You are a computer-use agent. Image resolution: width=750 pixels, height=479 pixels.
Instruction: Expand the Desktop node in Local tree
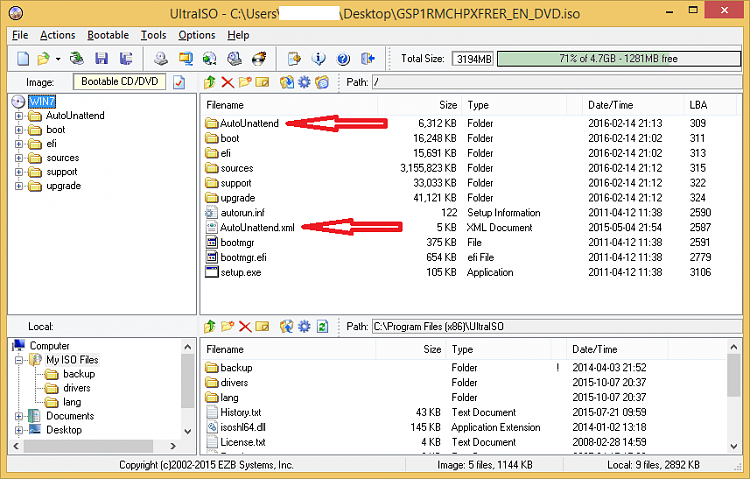pos(19,430)
